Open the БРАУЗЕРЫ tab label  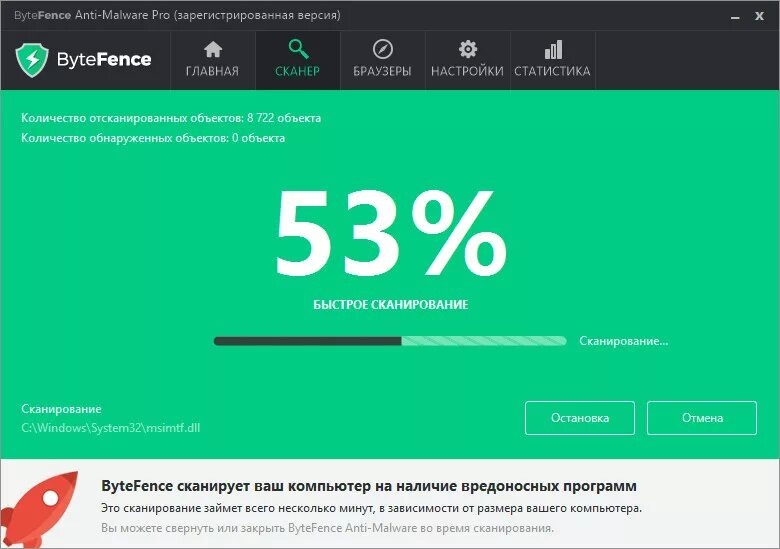382,71
